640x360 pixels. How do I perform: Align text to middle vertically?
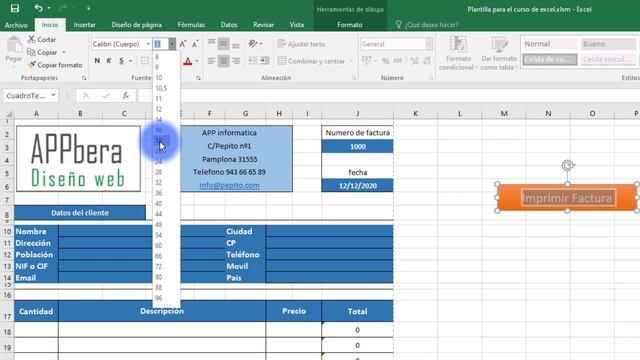tap(223, 44)
